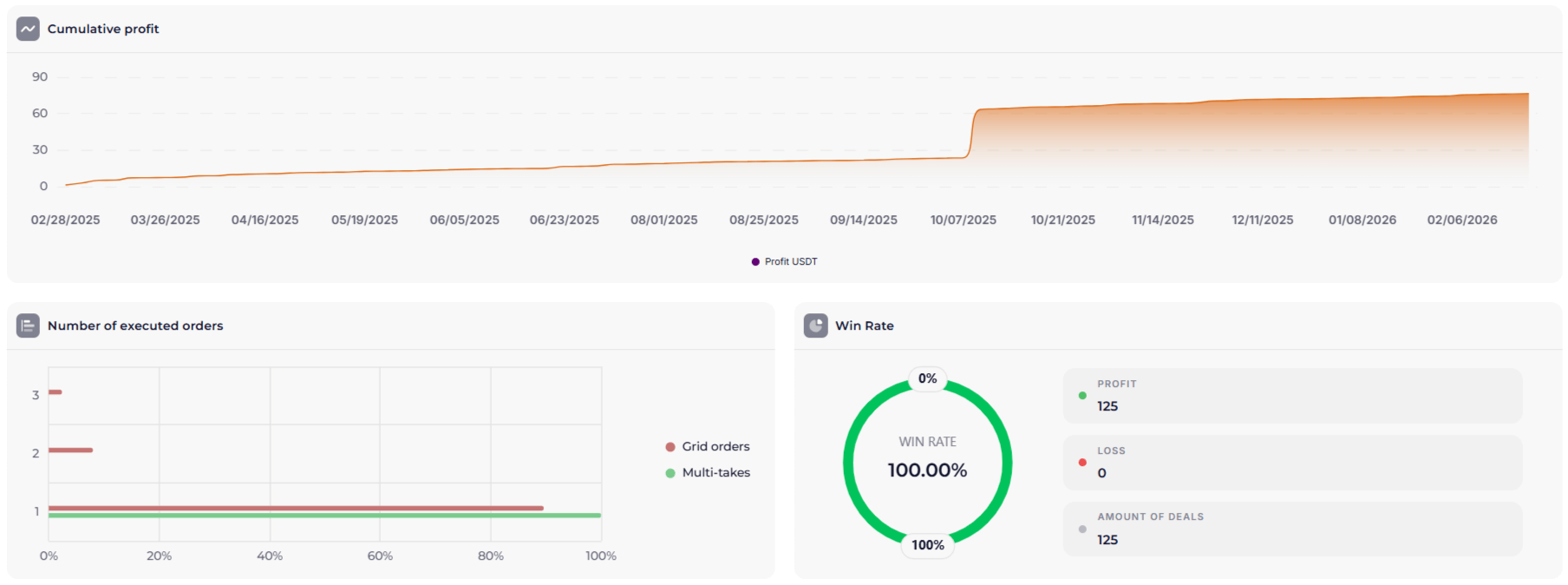This screenshot has height=585, width=1568.
Task: Click the 0% badge atop the donut
Action: pyautogui.click(x=927, y=378)
